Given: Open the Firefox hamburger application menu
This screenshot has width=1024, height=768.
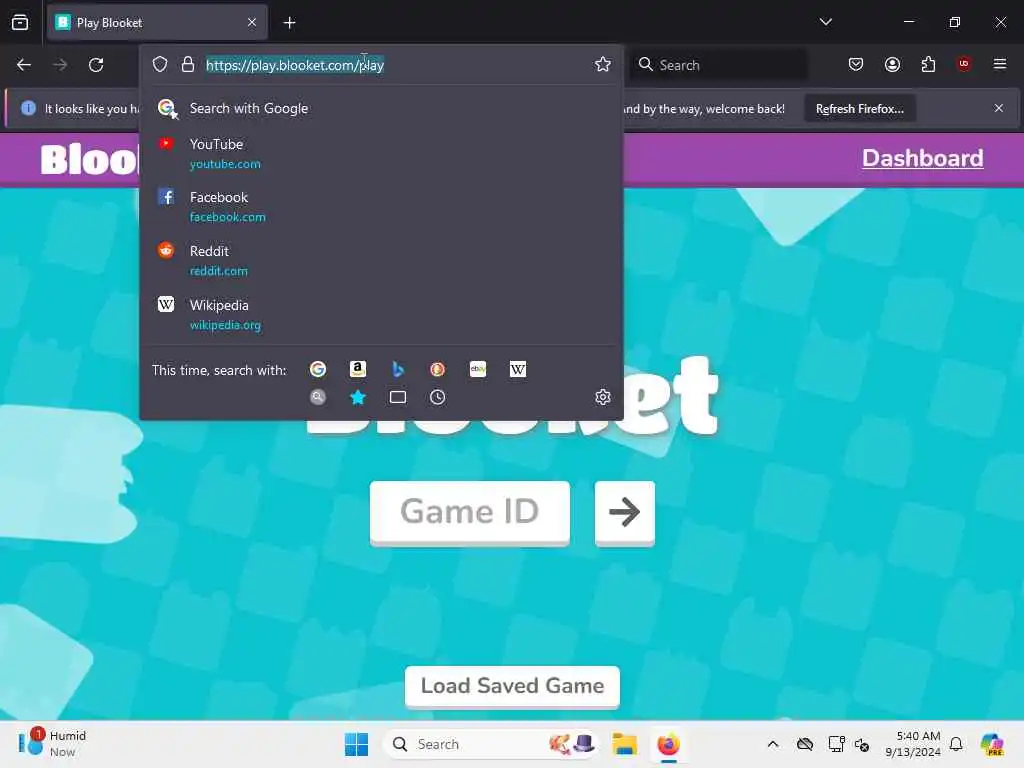Looking at the screenshot, I should tap(999, 64).
